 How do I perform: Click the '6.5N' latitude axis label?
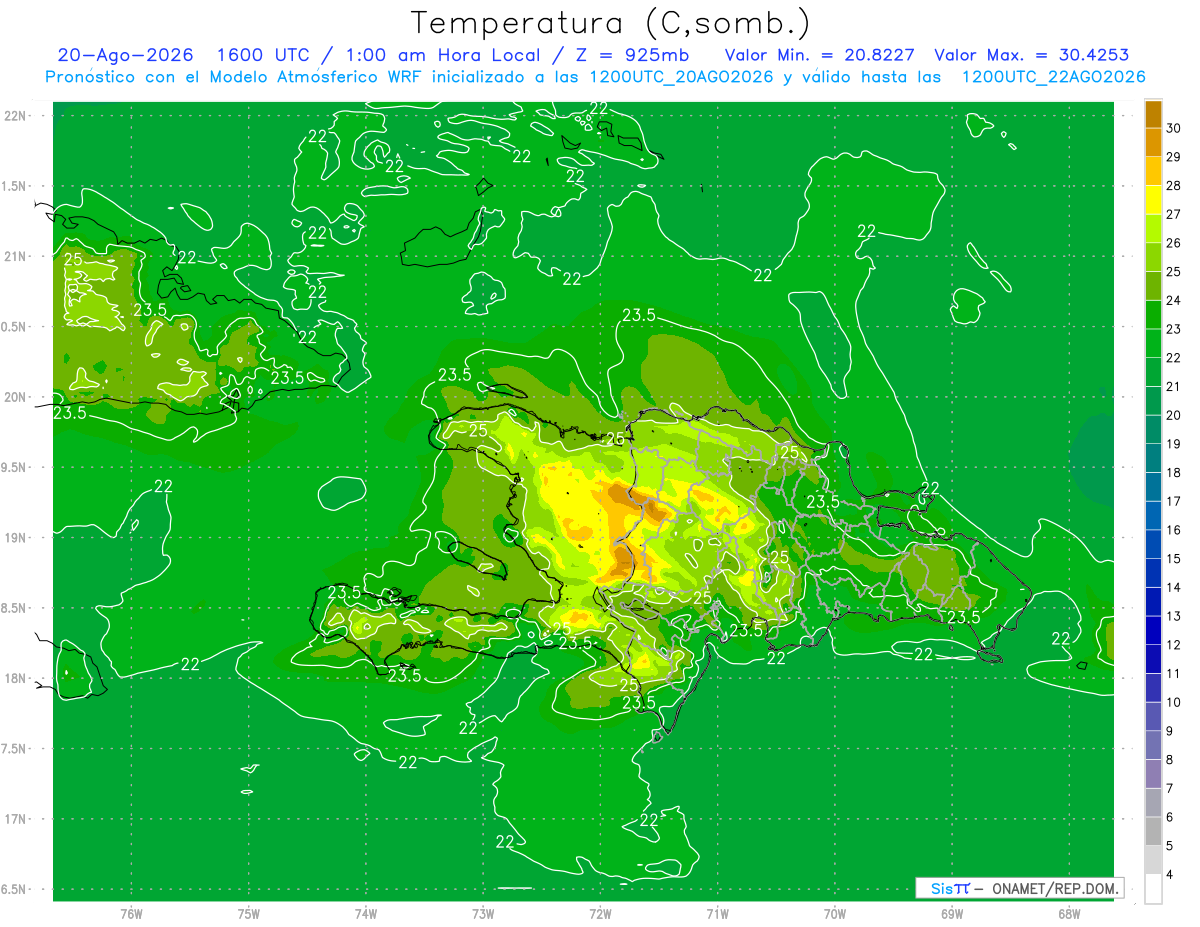(x=14, y=889)
